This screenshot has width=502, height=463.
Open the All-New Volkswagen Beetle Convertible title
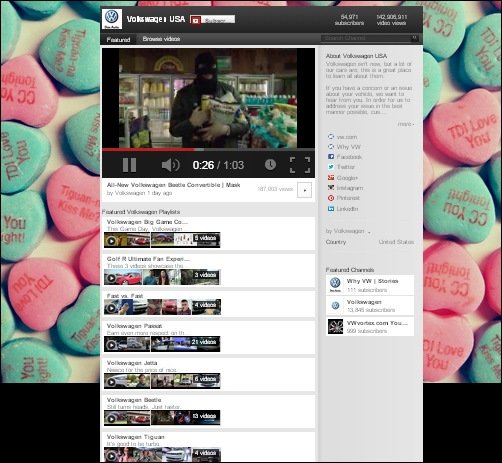point(173,185)
